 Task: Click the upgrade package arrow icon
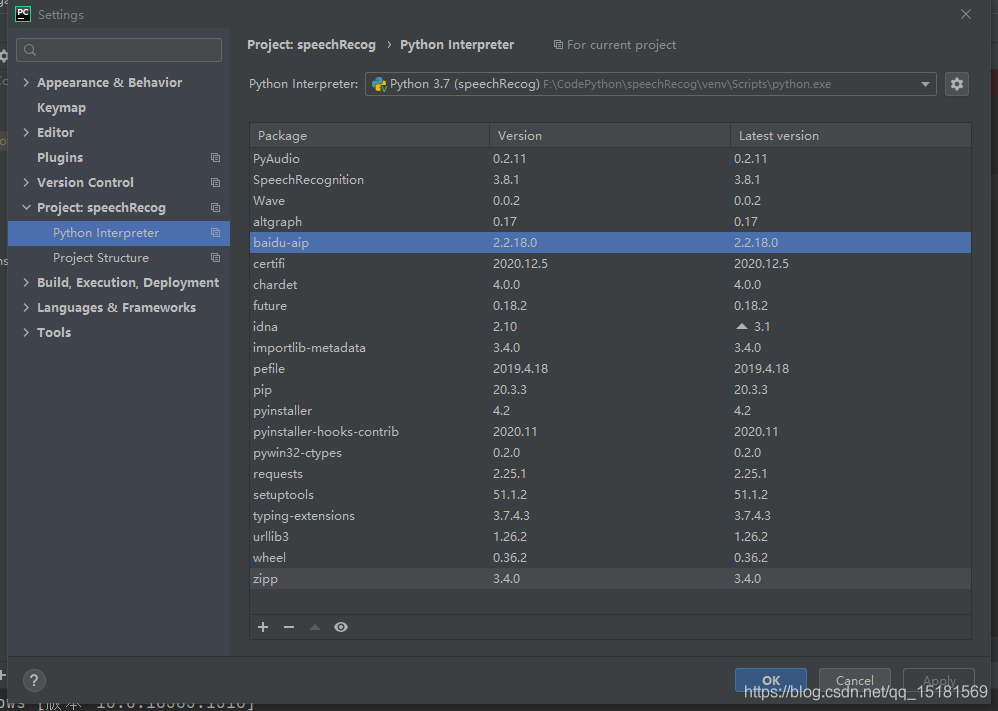pos(315,627)
